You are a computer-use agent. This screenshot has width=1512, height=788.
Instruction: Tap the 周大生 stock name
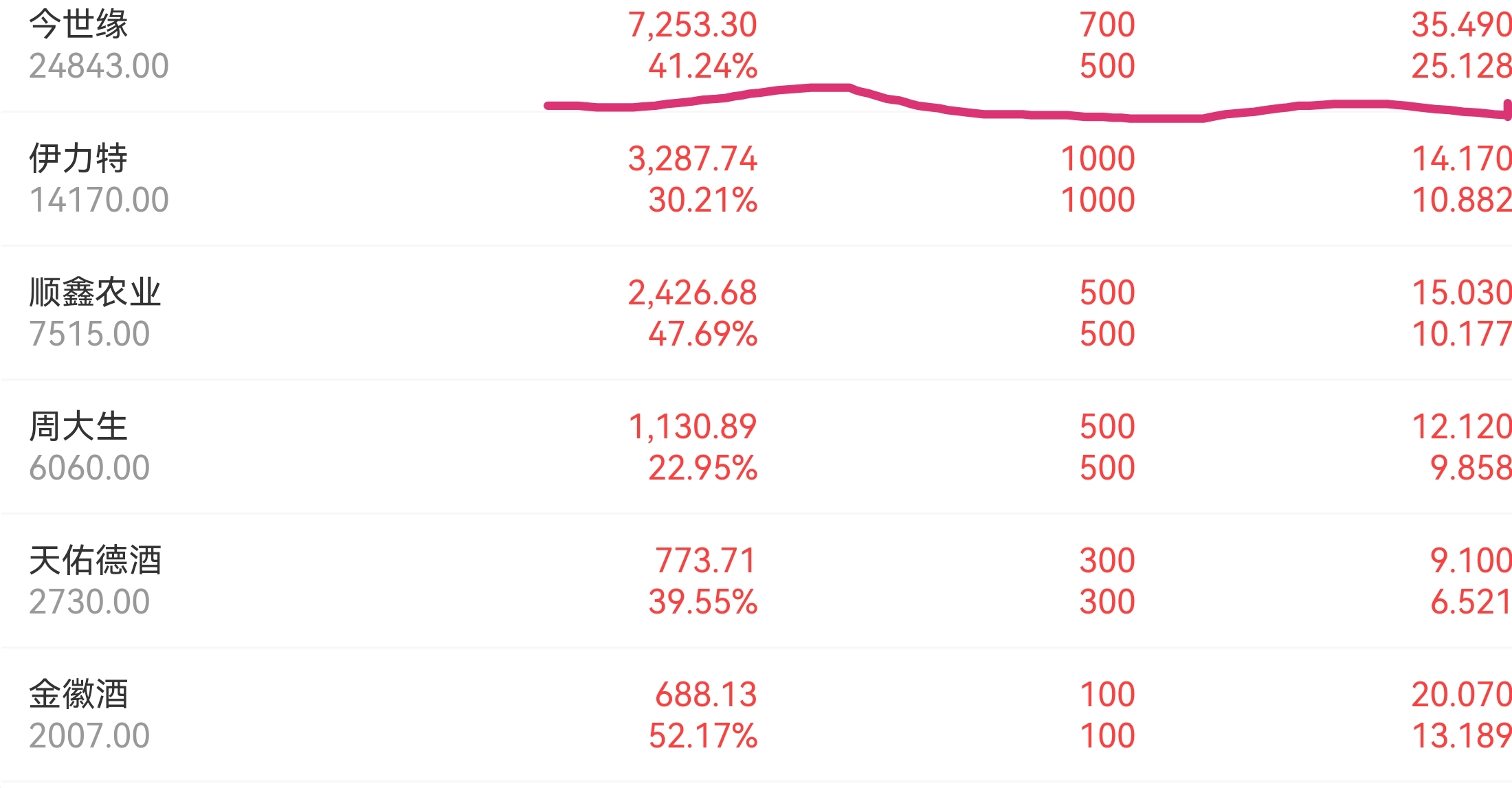coord(78,427)
